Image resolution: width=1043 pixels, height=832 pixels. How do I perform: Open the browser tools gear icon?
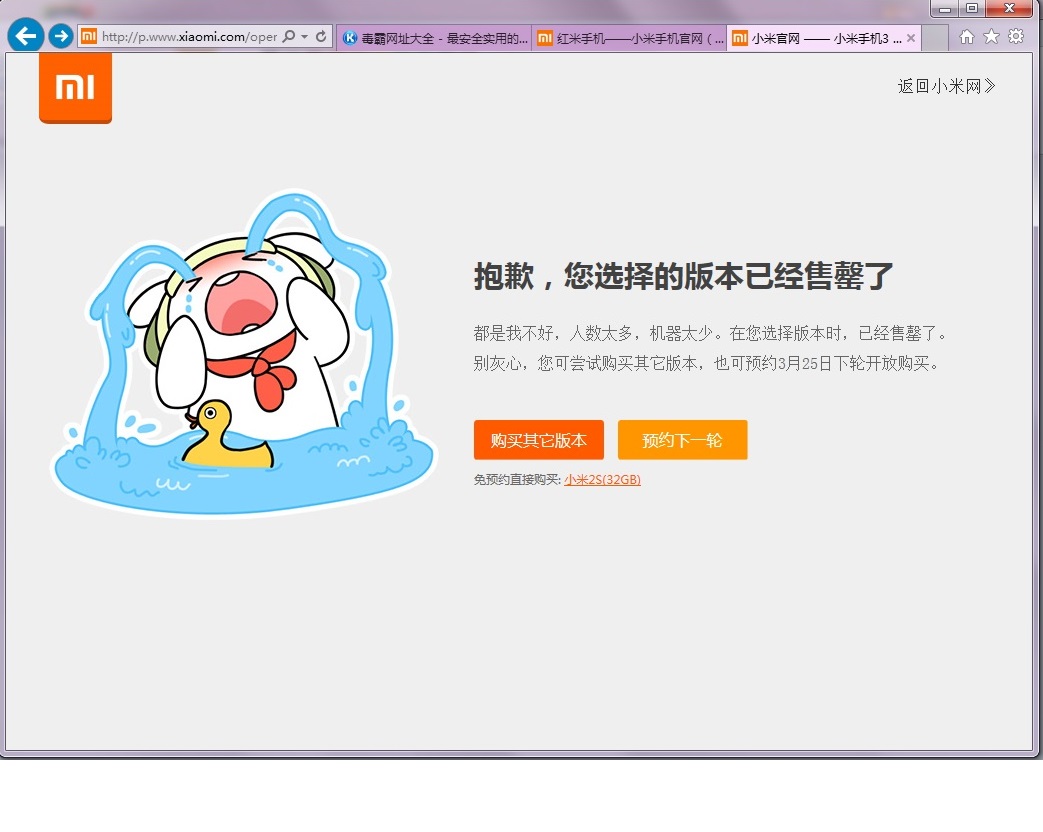[1016, 37]
